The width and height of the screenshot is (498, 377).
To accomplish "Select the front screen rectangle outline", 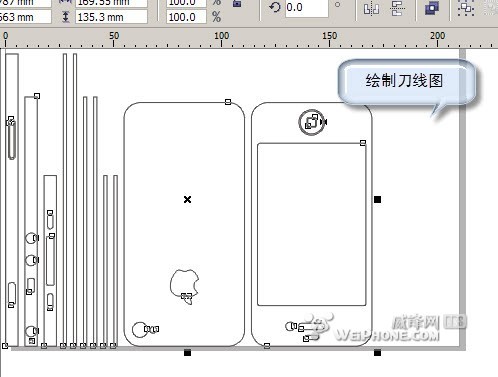I will pos(312,224).
